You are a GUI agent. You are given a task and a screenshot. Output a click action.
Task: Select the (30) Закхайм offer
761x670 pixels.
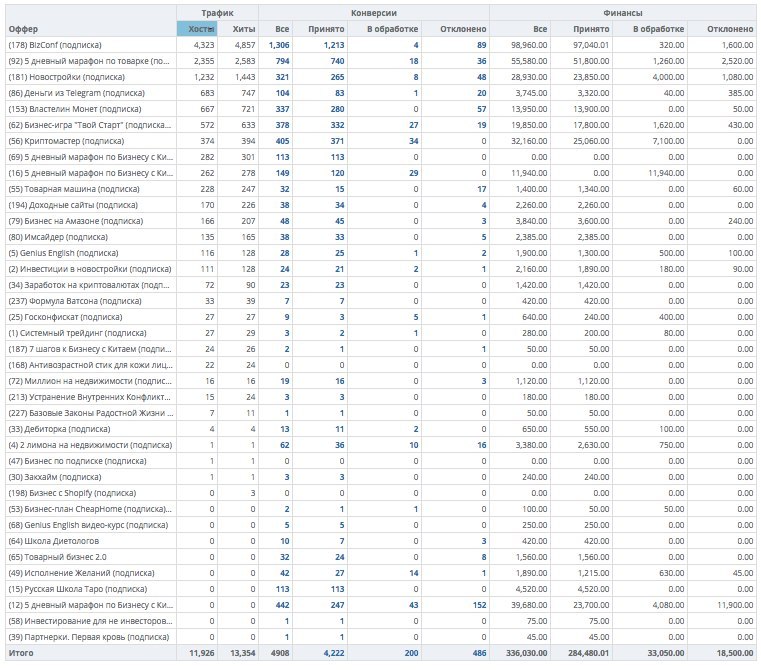pyautogui.click(x=55, y=478)
